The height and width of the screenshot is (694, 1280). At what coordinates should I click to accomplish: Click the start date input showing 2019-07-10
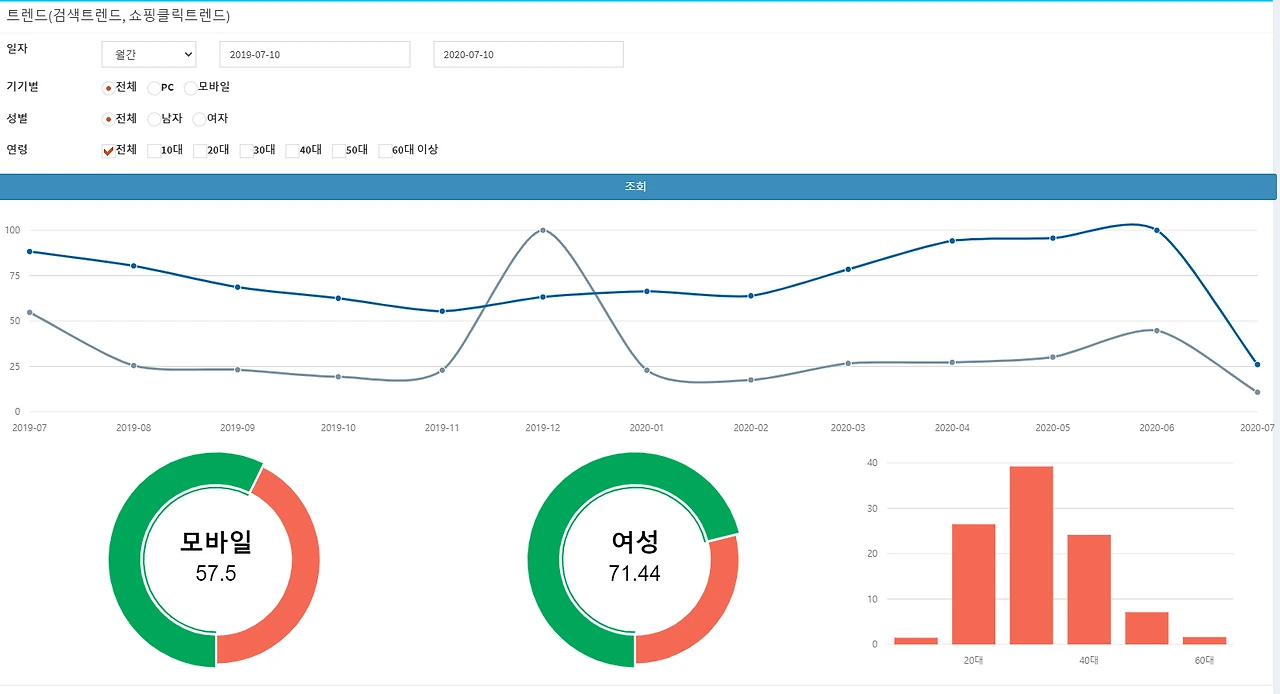314,54
